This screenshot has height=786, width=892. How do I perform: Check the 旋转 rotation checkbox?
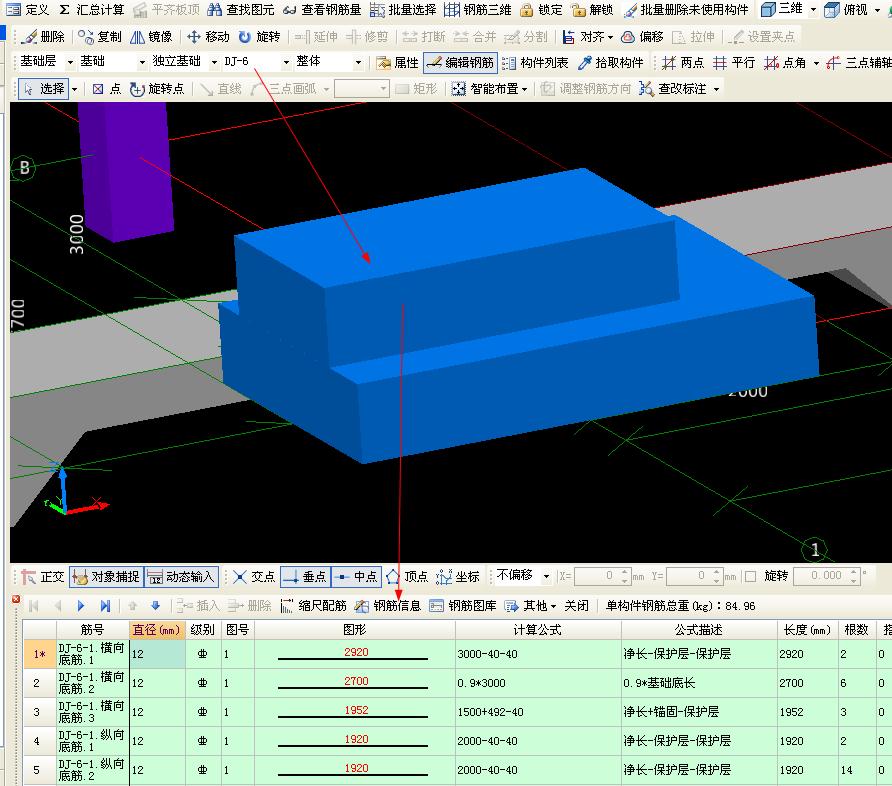[x=751, y=577]
